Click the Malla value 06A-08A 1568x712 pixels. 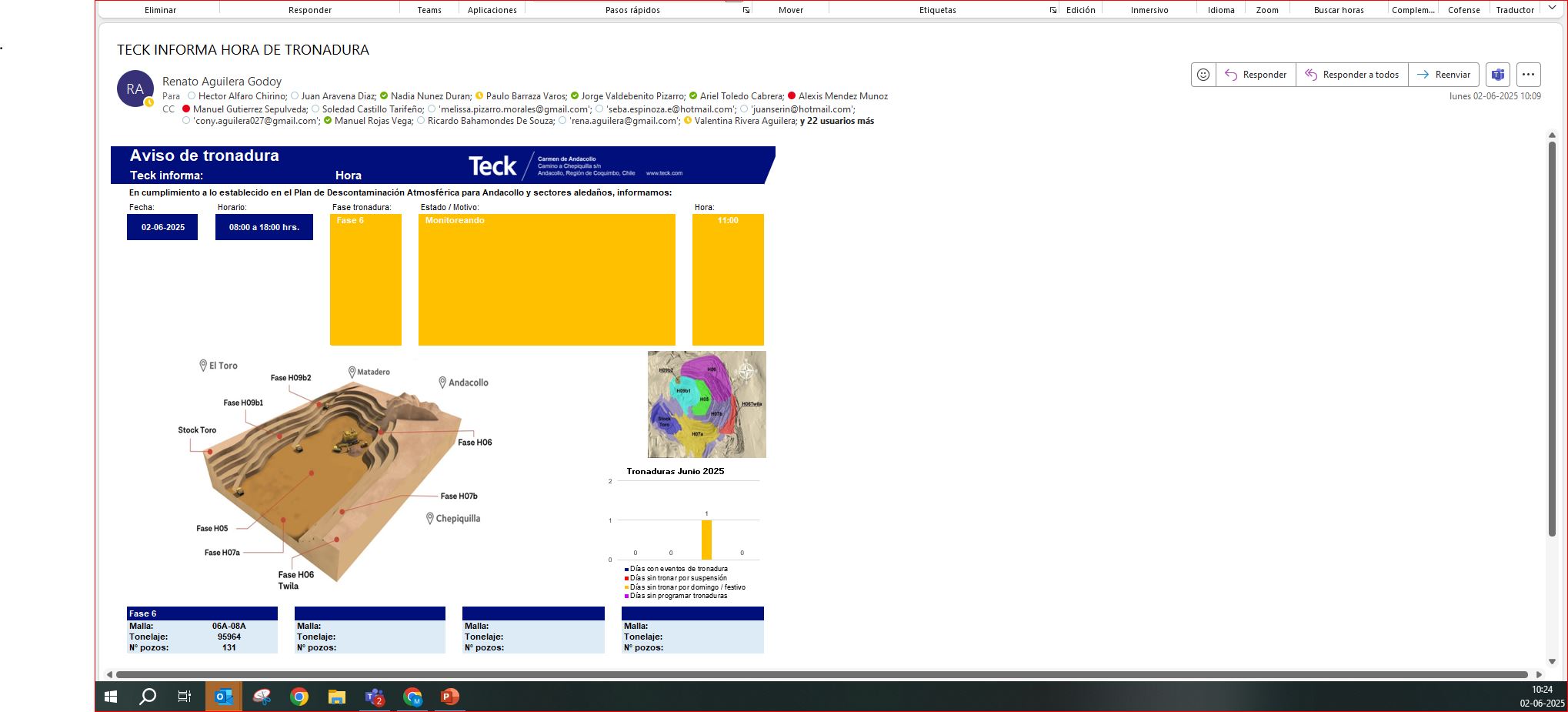[x=229, y=626]
